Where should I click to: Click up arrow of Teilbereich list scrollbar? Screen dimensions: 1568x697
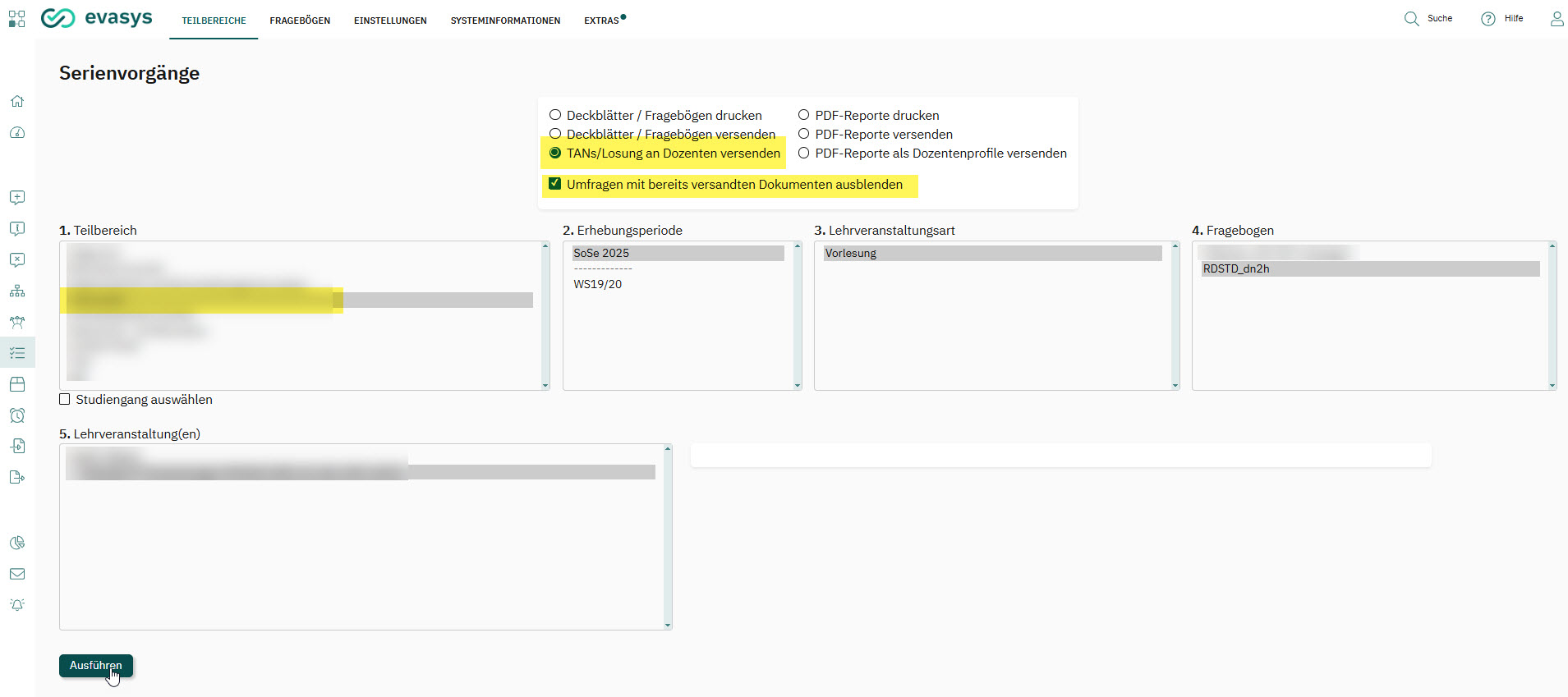545,246
